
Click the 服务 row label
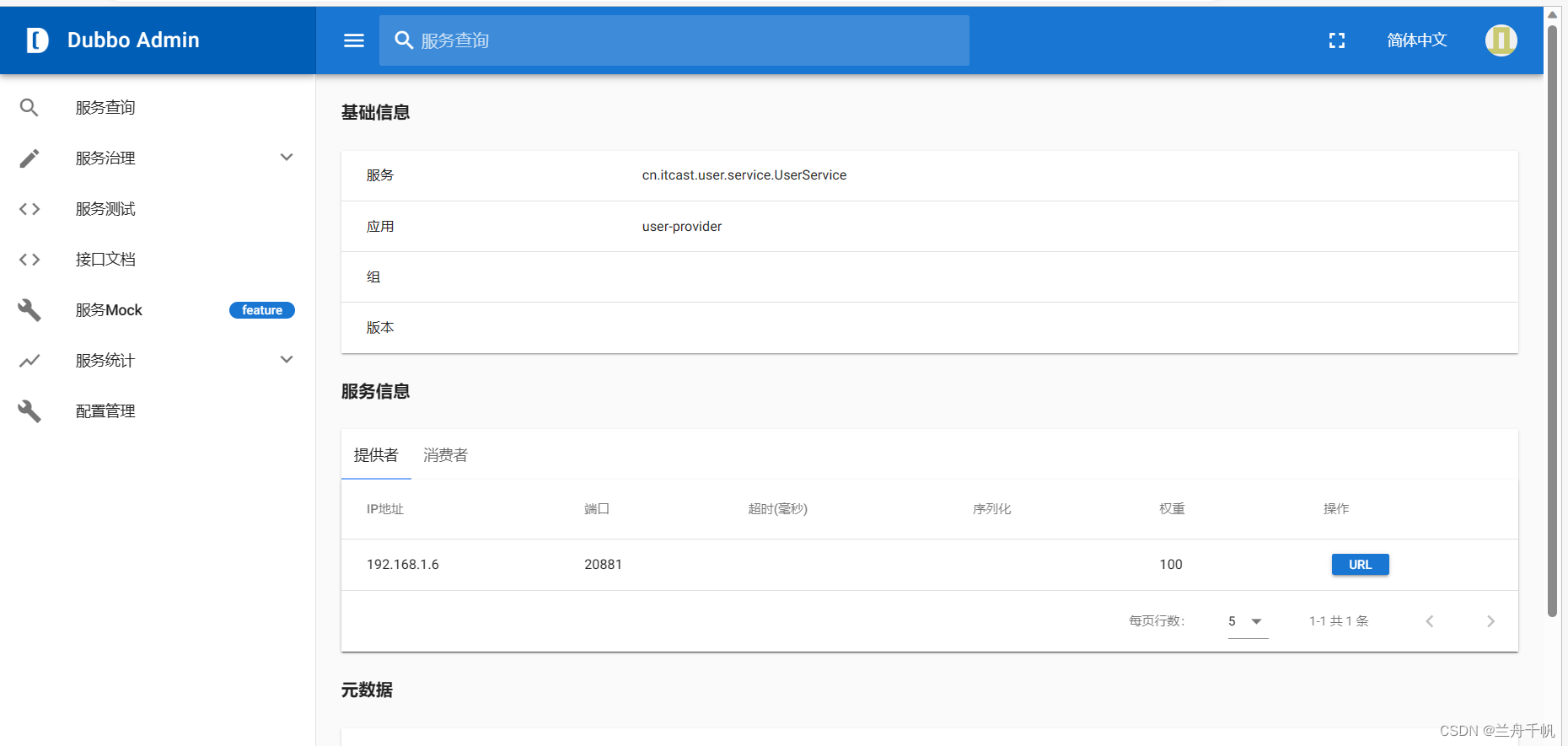[x=380, y=175]
